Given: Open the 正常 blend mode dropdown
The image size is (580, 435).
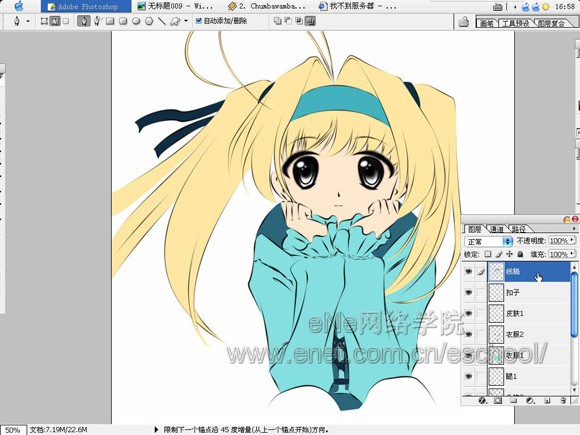Looking at the screenshot, I should 488,242.
